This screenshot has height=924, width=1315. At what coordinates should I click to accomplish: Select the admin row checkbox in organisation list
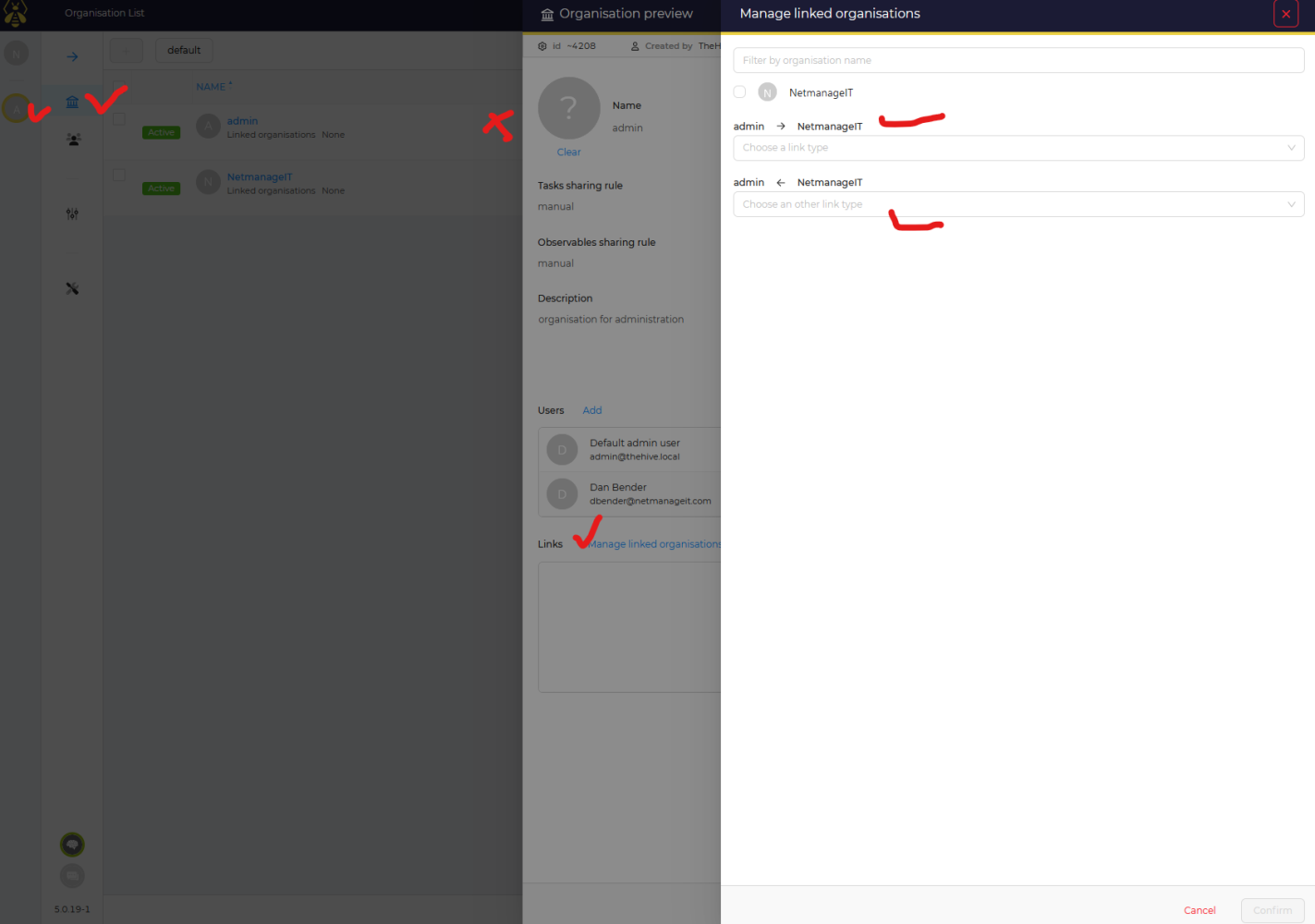[119, 119]
